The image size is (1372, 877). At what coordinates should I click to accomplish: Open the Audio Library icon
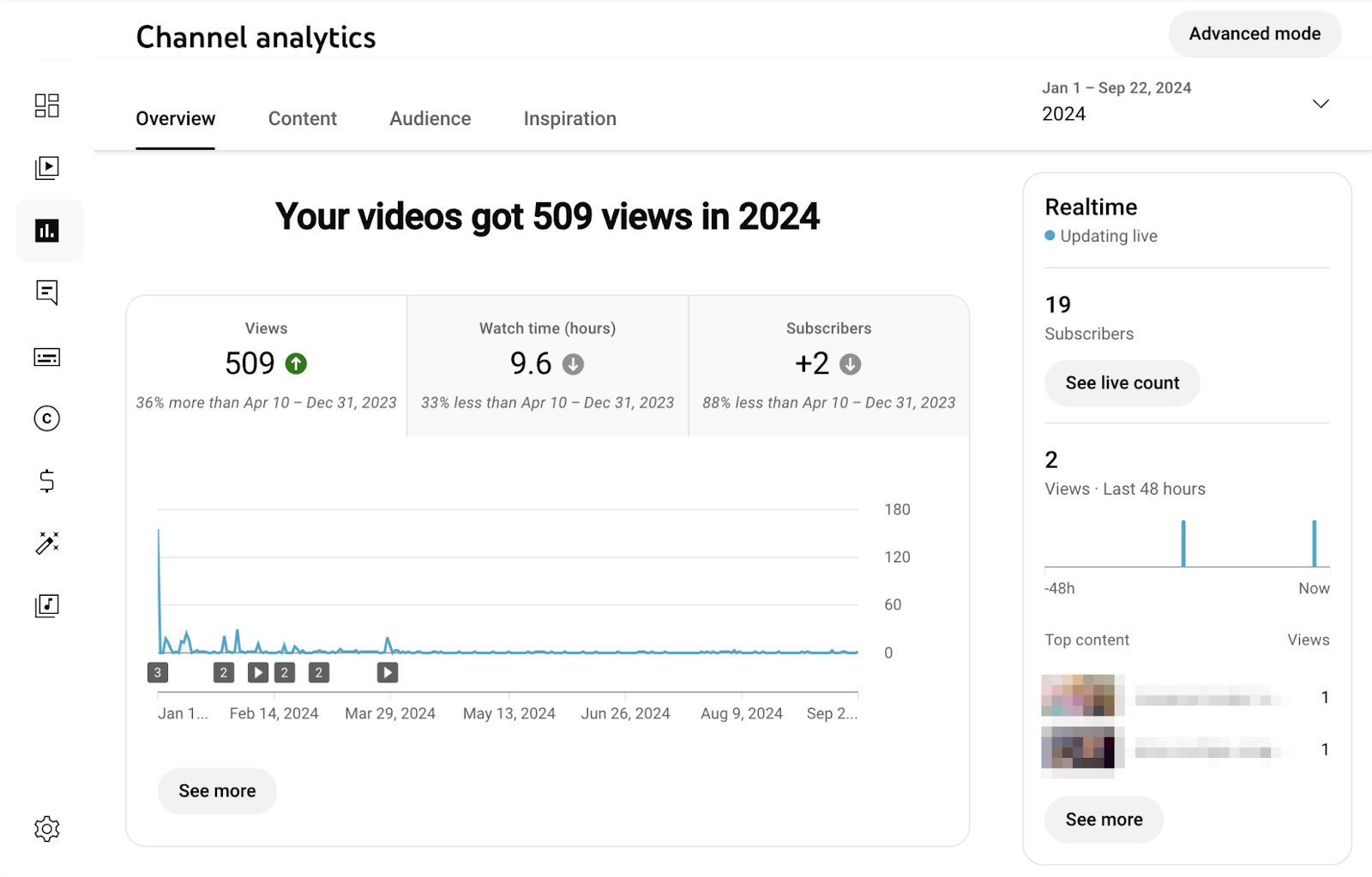click(47, 604)
